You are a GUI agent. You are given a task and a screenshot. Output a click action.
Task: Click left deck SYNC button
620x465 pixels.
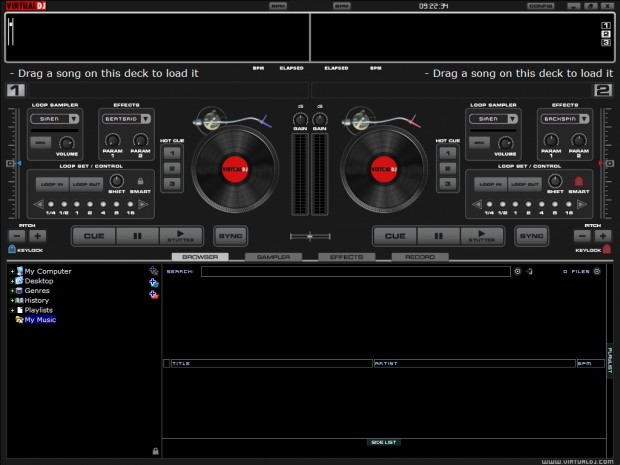[x=231, y=236]
